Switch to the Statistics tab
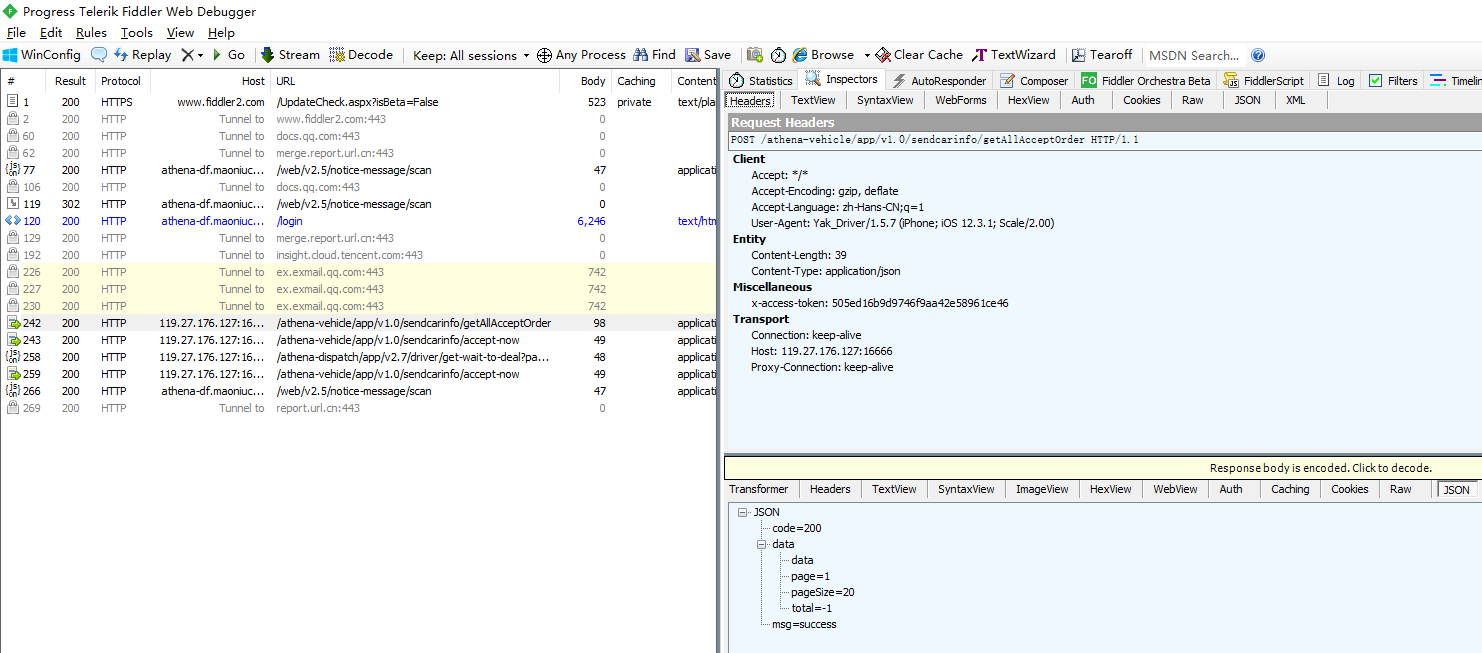This screenshot has height=653, width=1482. point(760,80)
